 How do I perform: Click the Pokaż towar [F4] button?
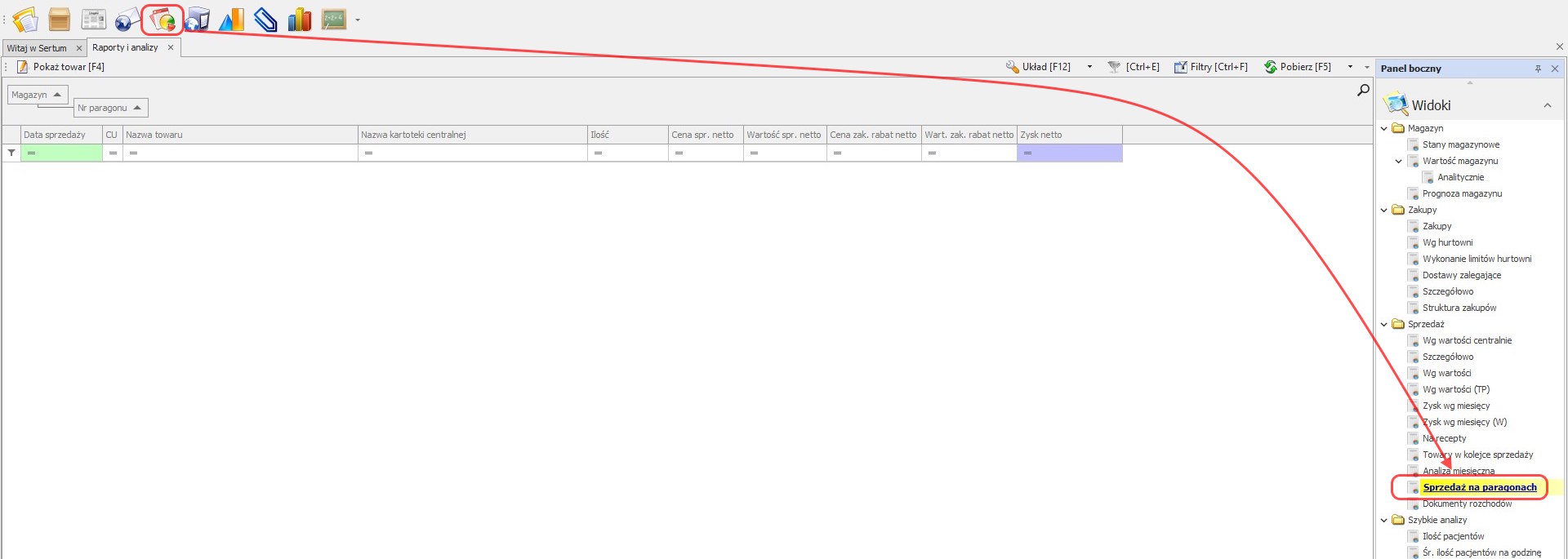[61, 67]
